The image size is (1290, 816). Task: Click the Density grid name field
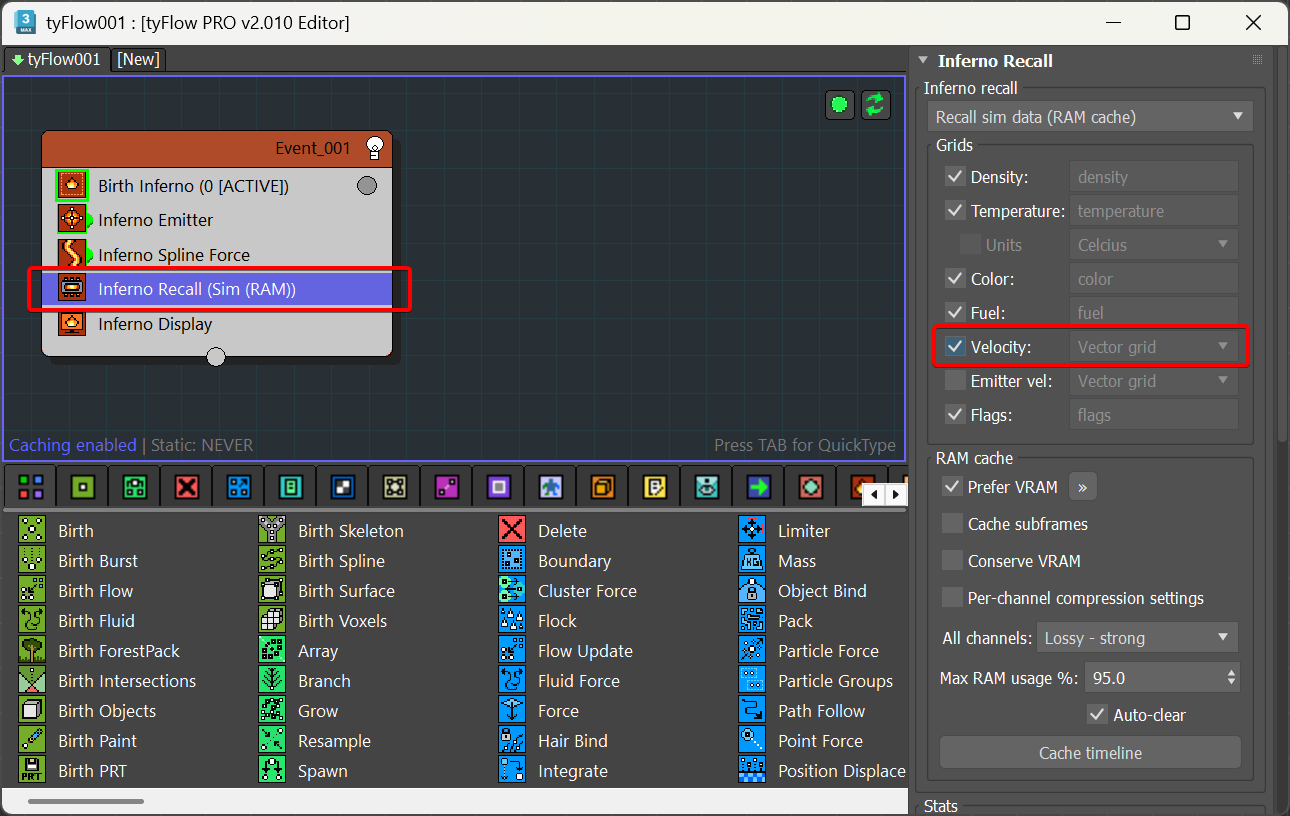coord(1154,177)
